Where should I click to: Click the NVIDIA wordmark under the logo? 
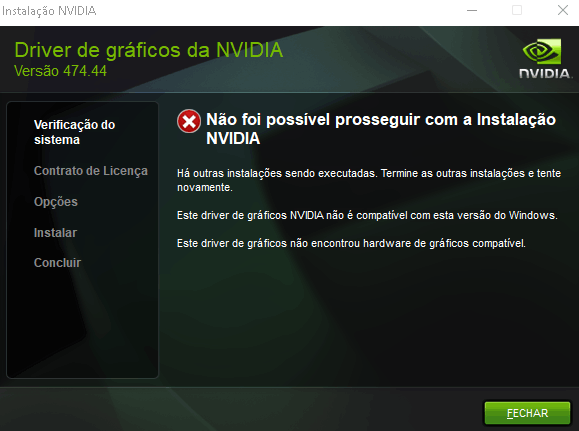(545, 73)
